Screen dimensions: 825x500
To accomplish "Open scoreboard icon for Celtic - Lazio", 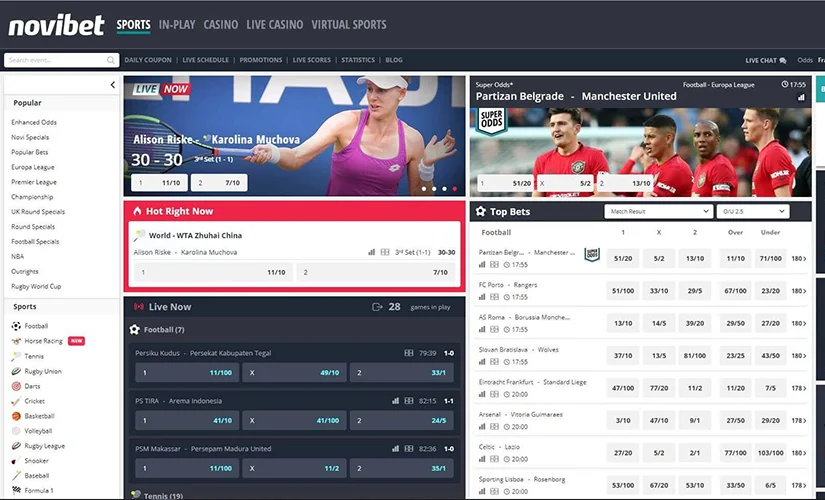I will [x=494, y=459].
